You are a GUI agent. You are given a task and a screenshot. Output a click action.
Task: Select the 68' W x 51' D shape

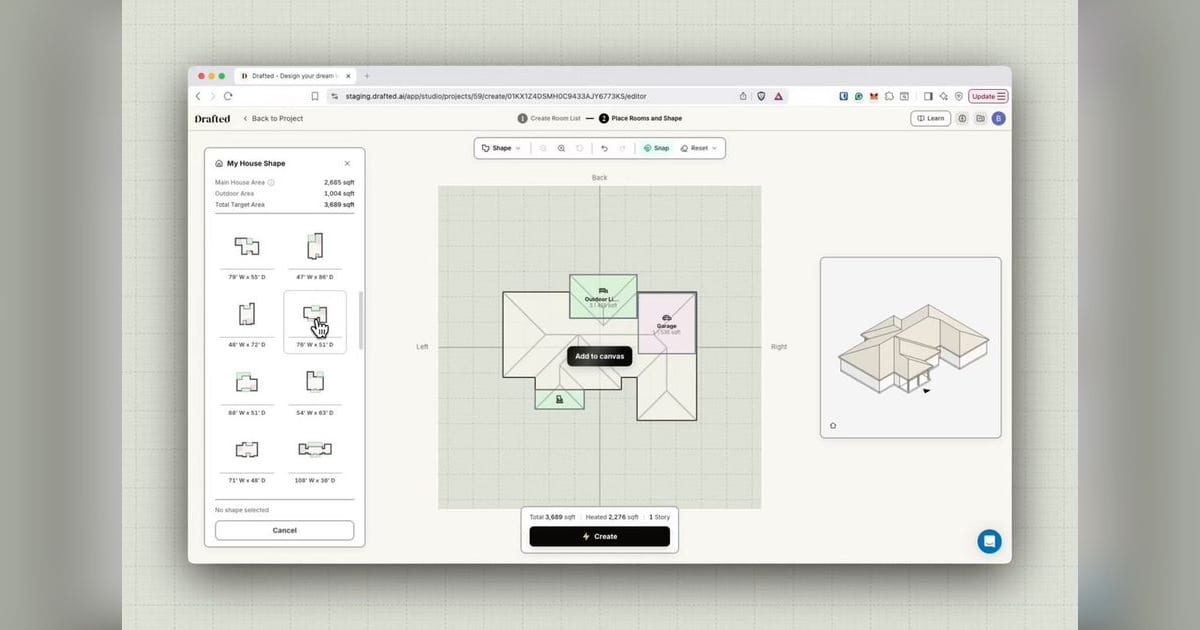(x=246, y=391)
